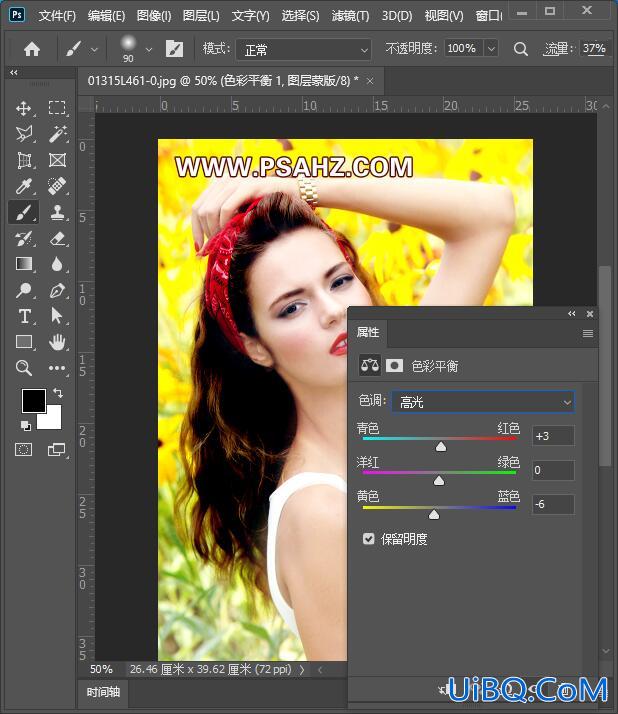Select the Frame tool

click(x=57, y=160)
